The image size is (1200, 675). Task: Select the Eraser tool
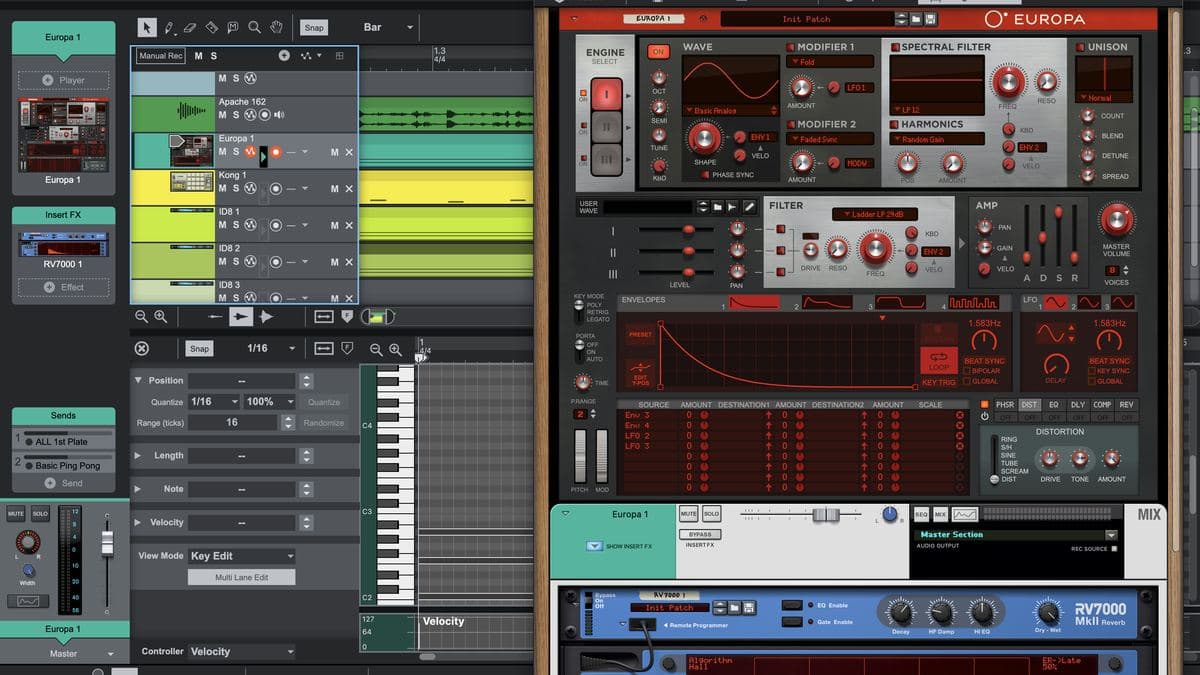click(190, 27)
